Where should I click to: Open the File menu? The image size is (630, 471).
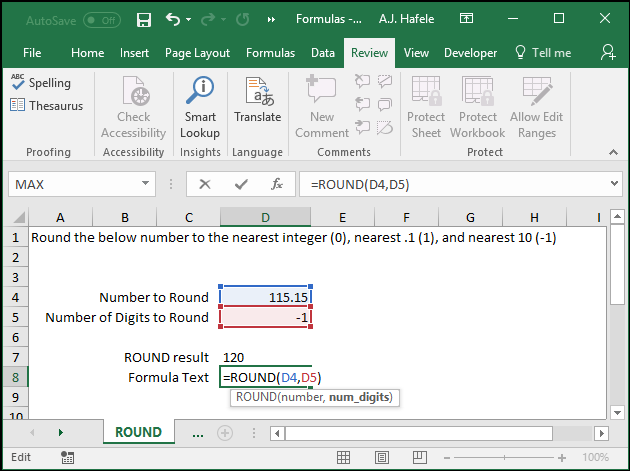[32, 53]
